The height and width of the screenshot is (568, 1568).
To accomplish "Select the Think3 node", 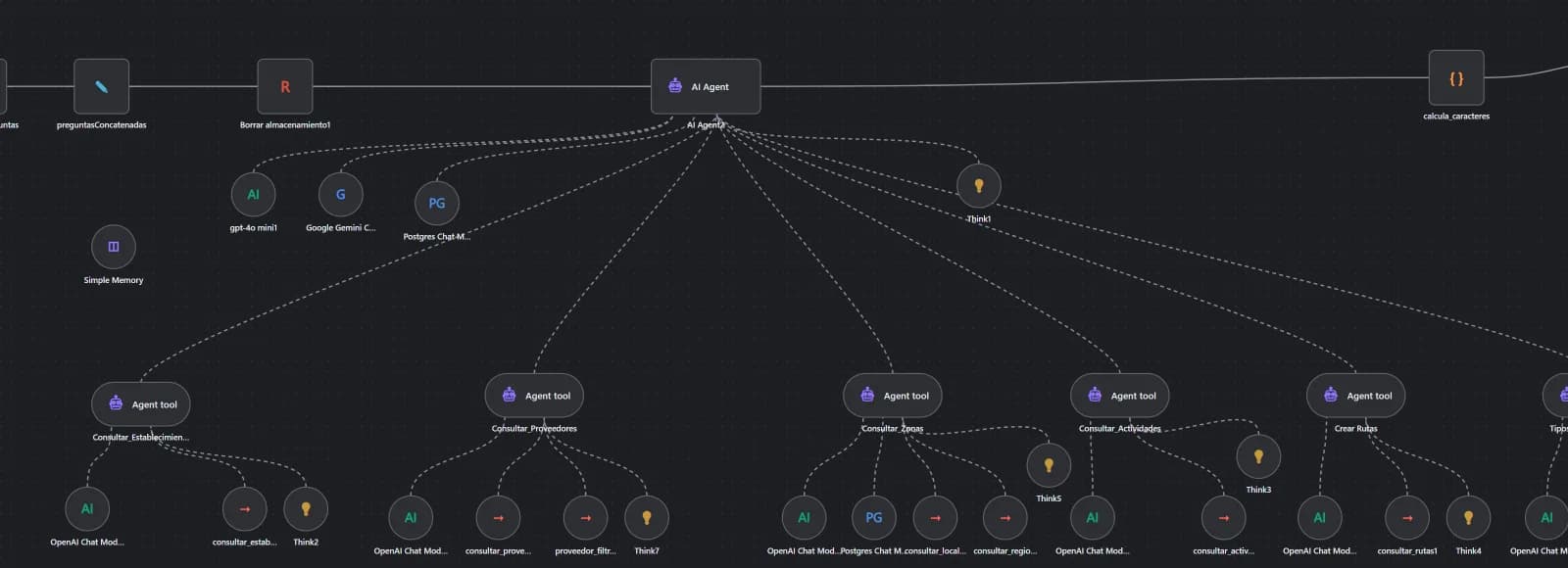I will [1258, 456].
